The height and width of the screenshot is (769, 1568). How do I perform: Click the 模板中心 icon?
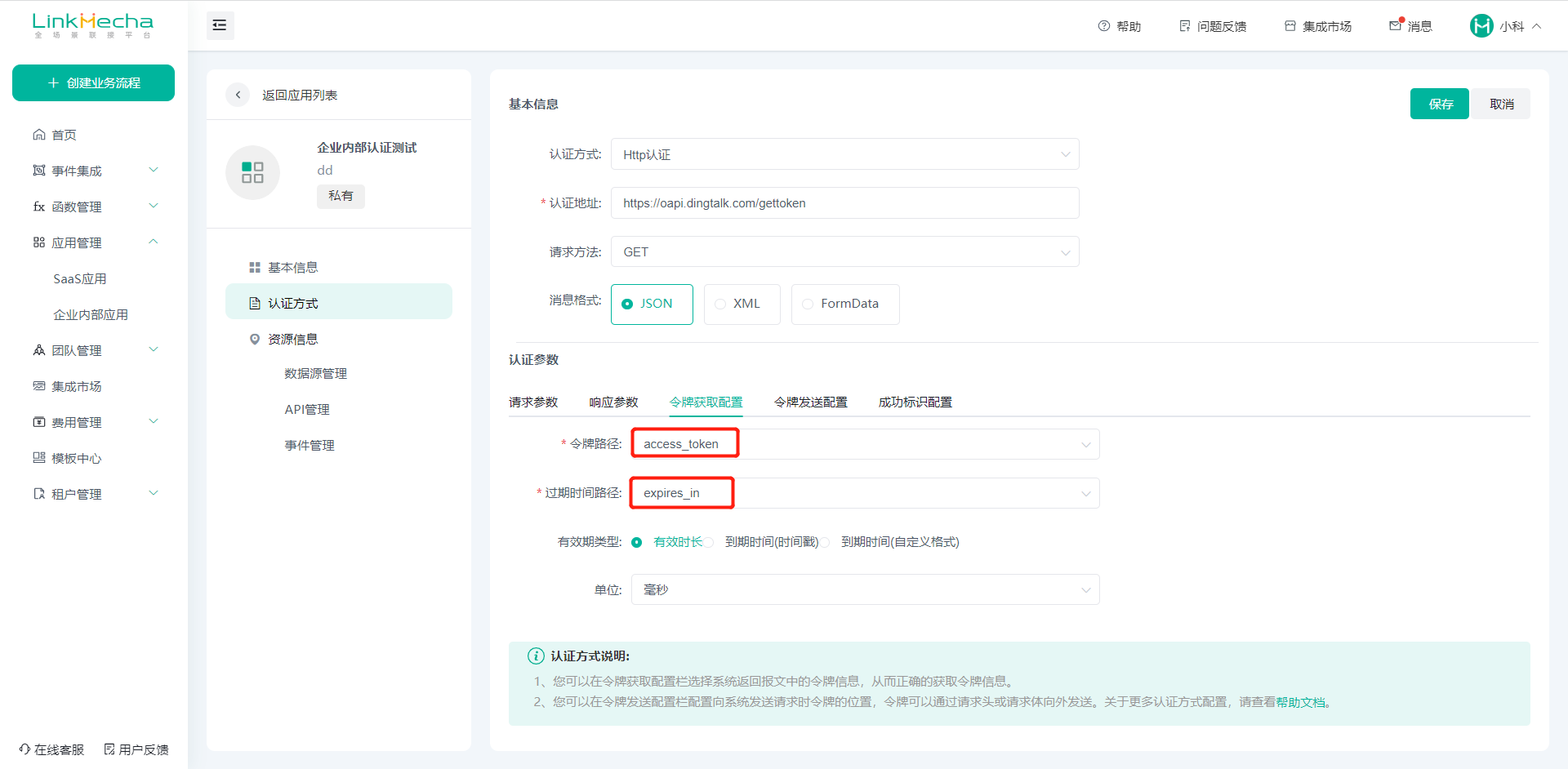coord(39,458)
